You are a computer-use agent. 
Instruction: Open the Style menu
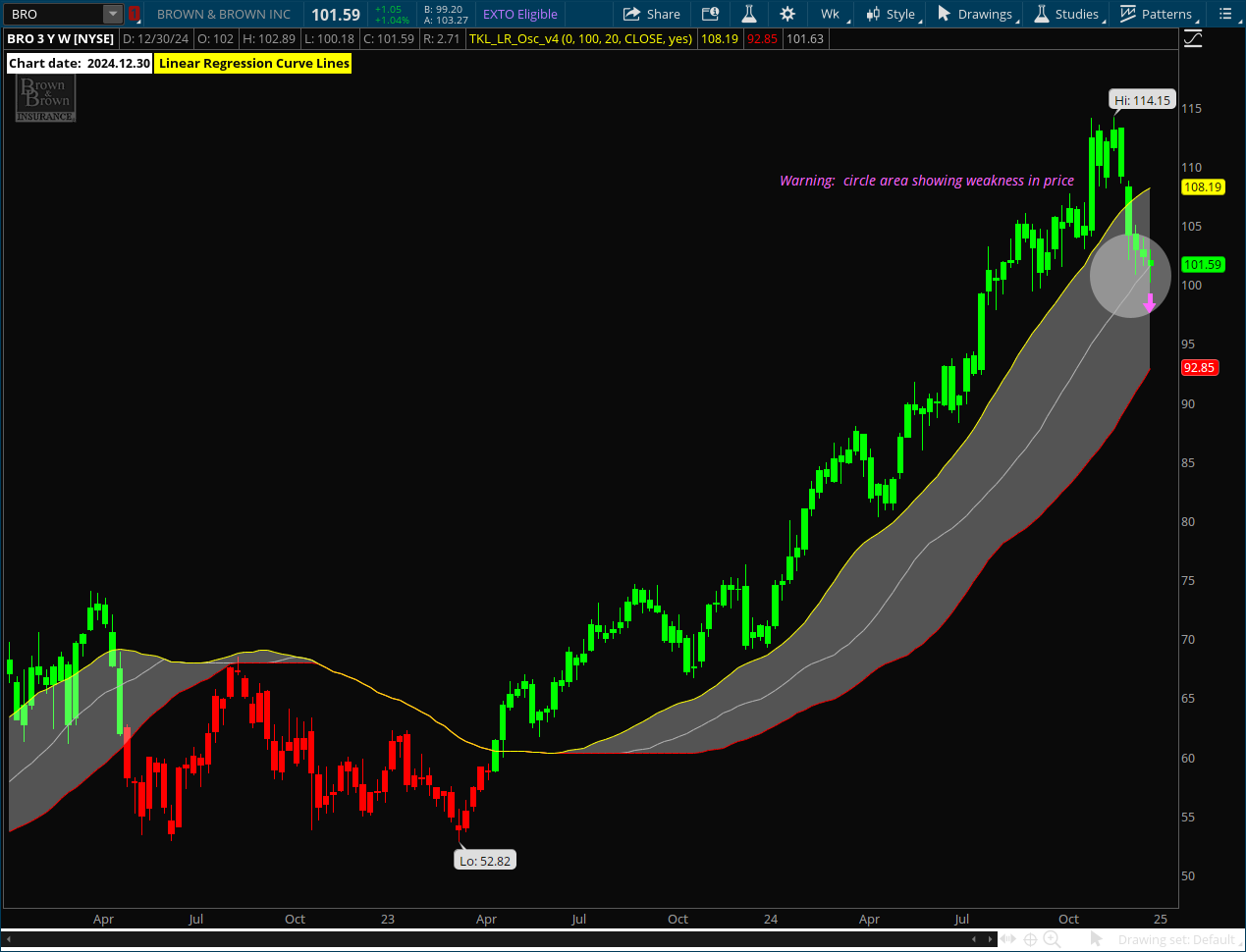[x=893, y=14]
